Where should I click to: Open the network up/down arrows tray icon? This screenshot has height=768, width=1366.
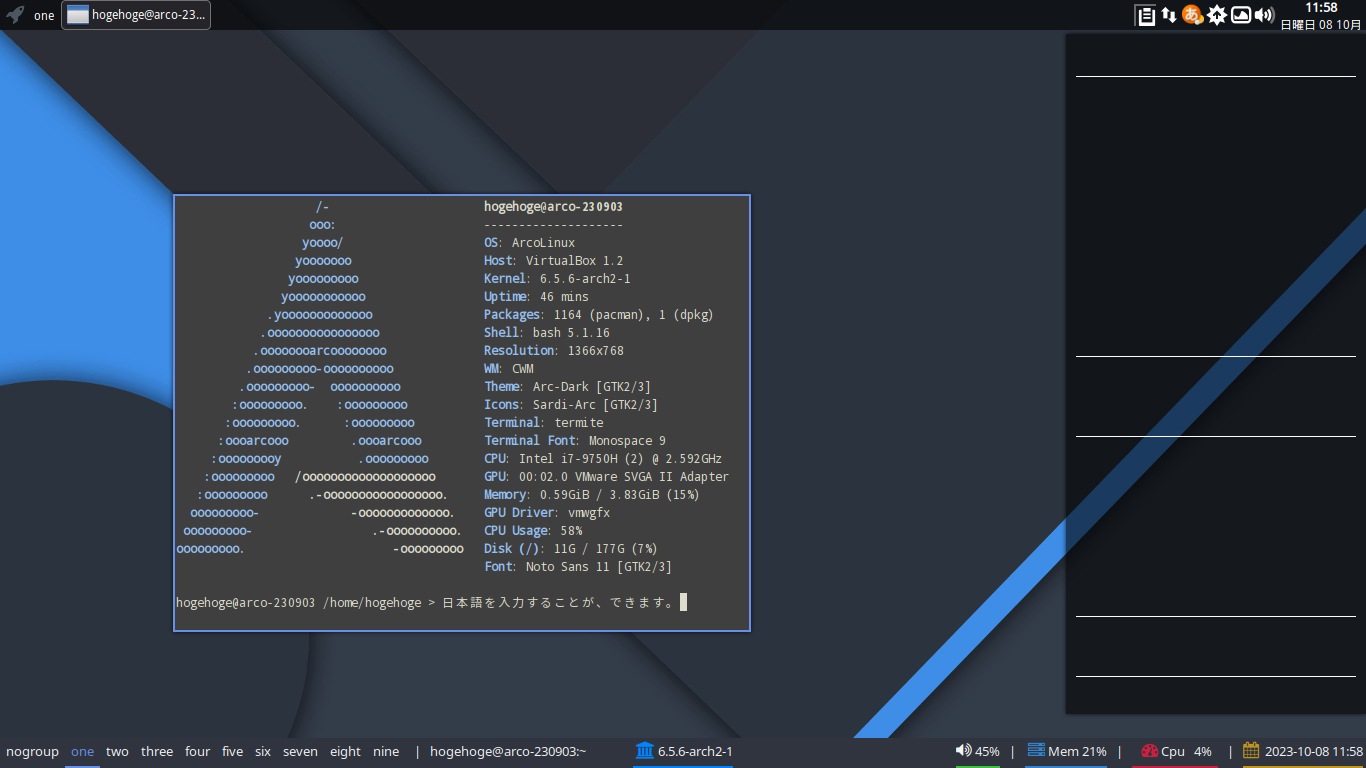pyautogui.click(x=1169, y=15)
